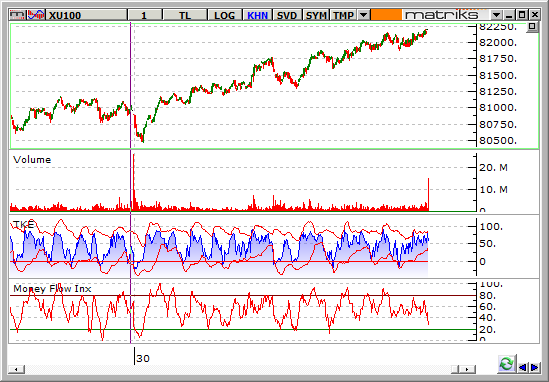Click the red 80 overbought line in Money Flow
Screen dimensions: 549x382
tap(243, 296)
